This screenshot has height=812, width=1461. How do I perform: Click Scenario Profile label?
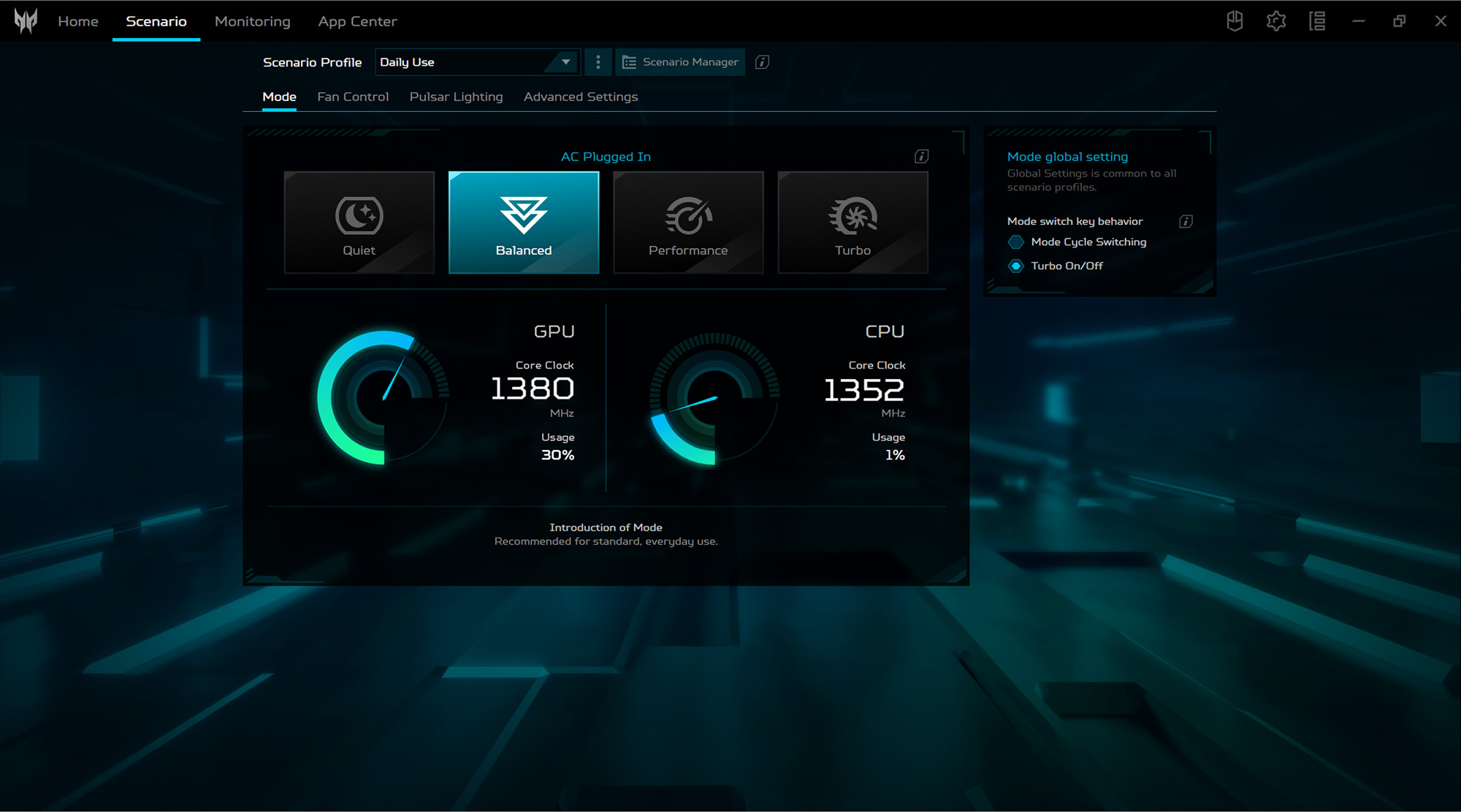click(x=312, y=62)
